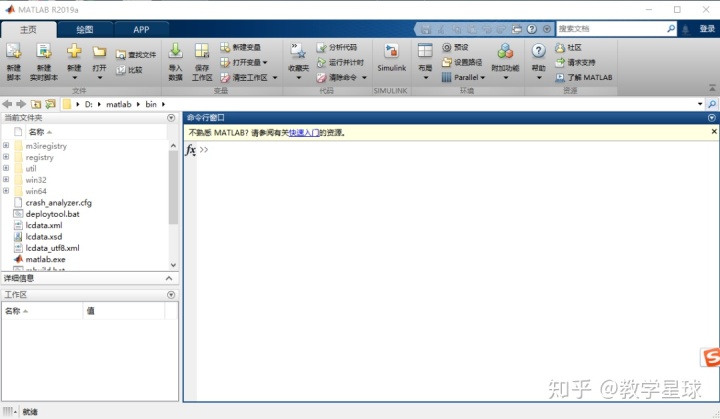Click the browse for folder icon
The width and height of the screenshot is (720, 419).
pos(51,104)
